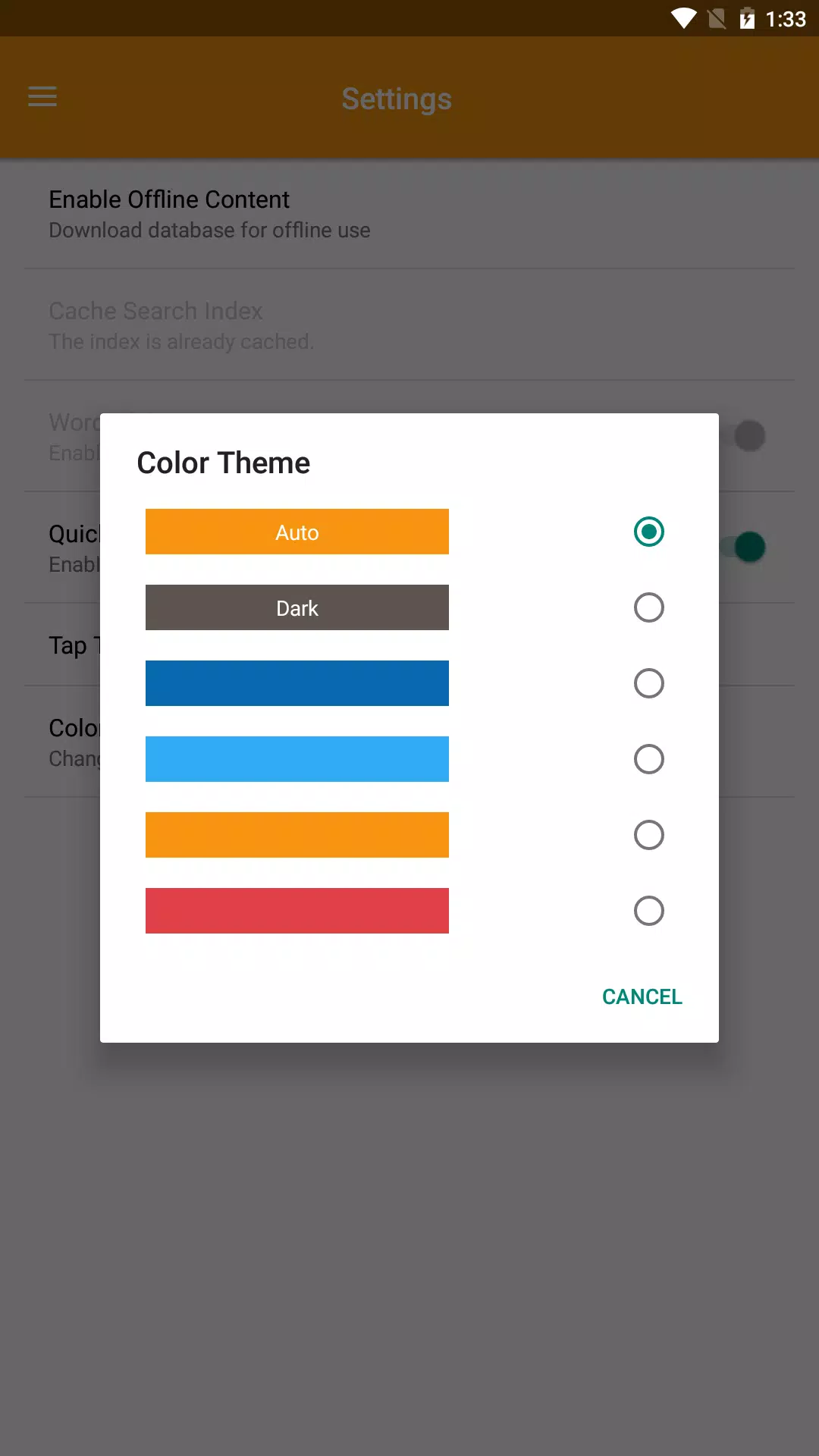Viewport: 819px width, 1456px height.
Task: Tap the no-SIM status icon
Action: 717,18
